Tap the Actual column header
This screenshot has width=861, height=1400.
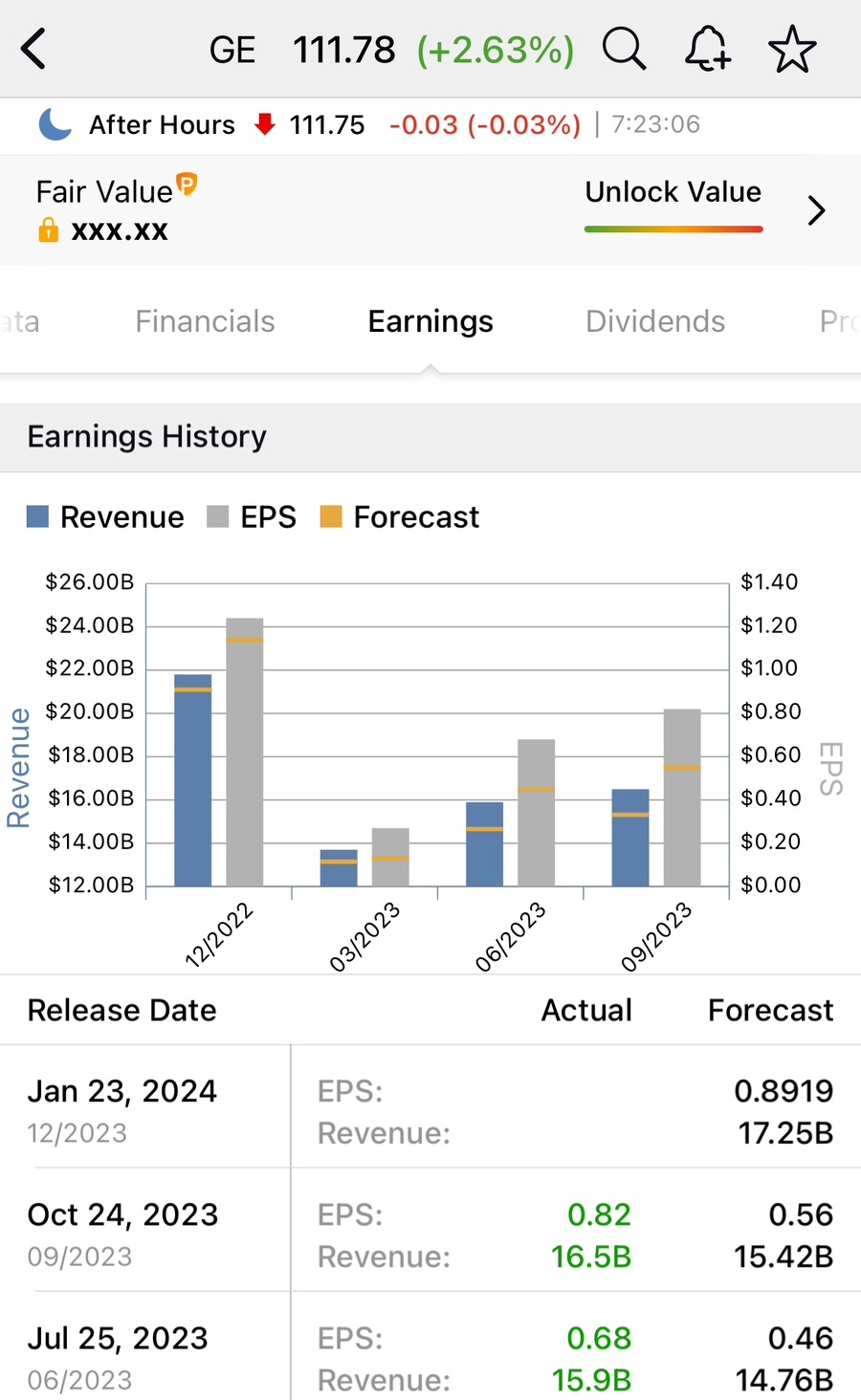coord(586,1010)
